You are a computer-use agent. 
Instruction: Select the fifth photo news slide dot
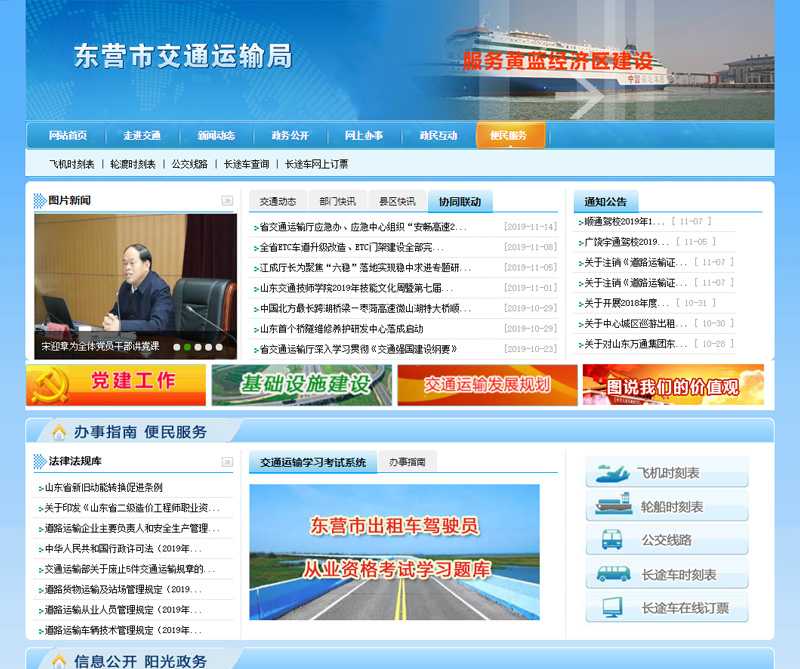(219, 347)
